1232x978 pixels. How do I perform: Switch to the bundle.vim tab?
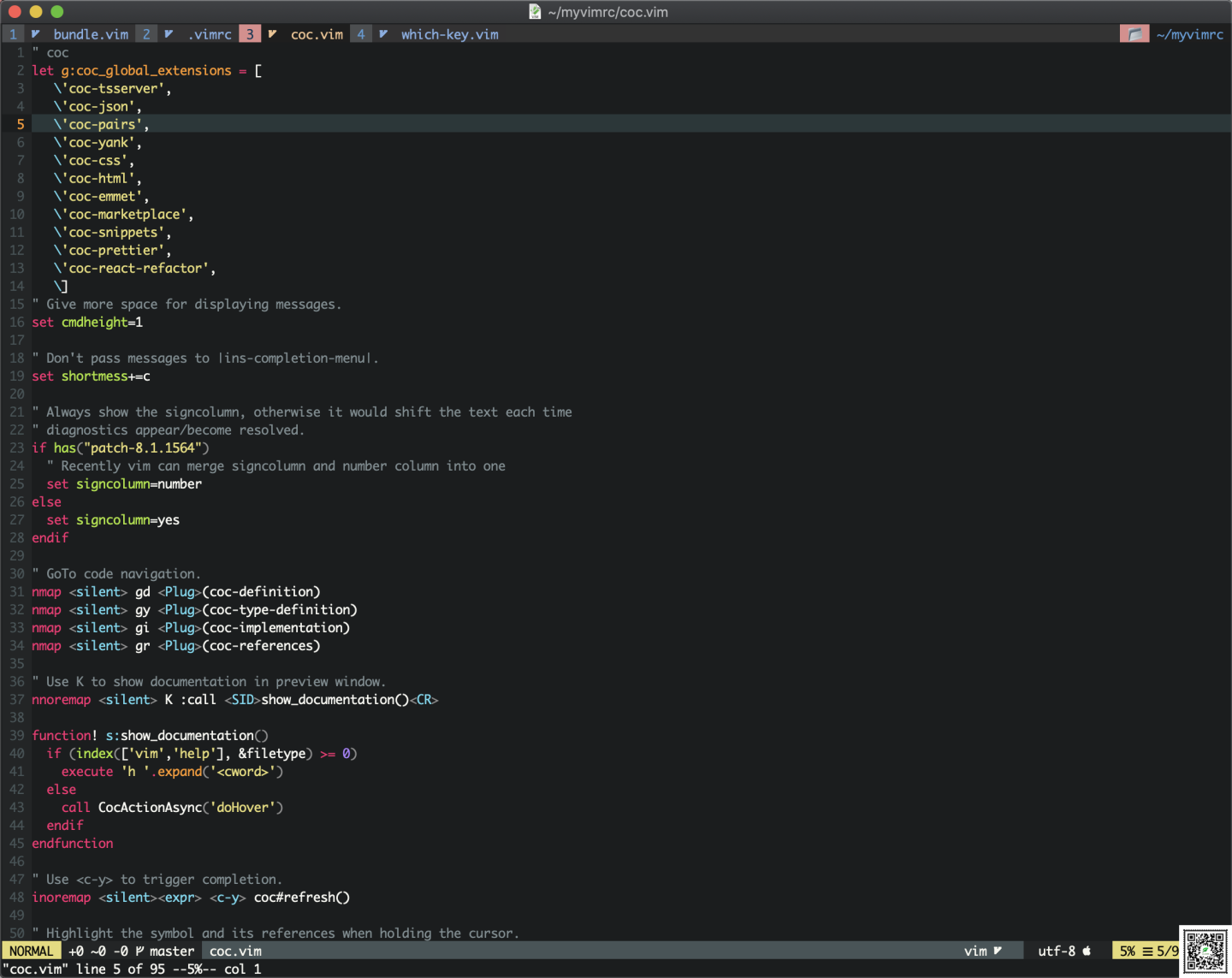tap(91, 34)
